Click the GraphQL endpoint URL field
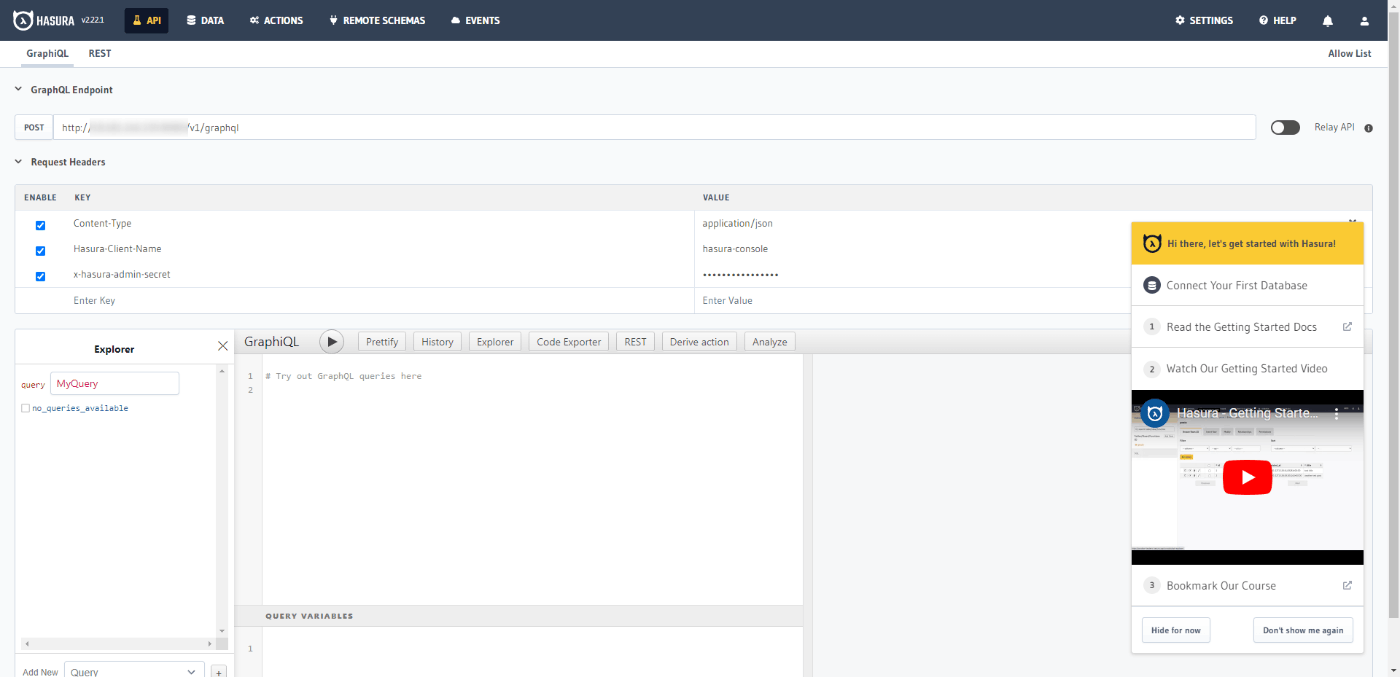The image size is (1400, 677). click(654, 127)
